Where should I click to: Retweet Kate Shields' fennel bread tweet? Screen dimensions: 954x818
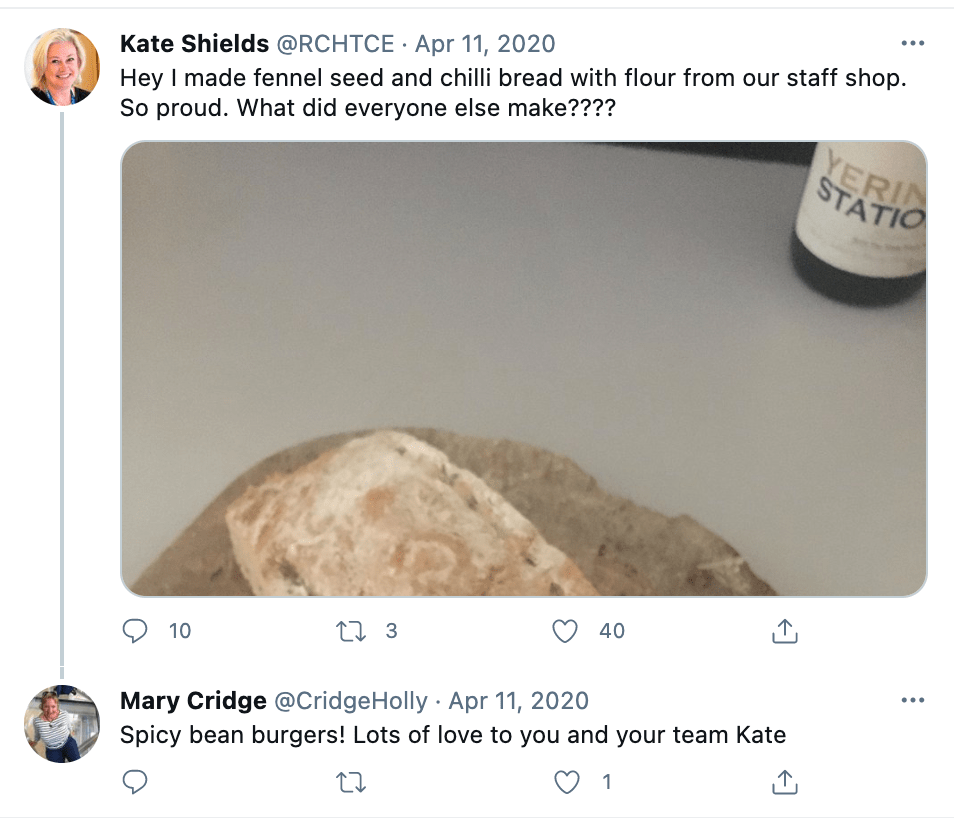click(x=351, y=631)
